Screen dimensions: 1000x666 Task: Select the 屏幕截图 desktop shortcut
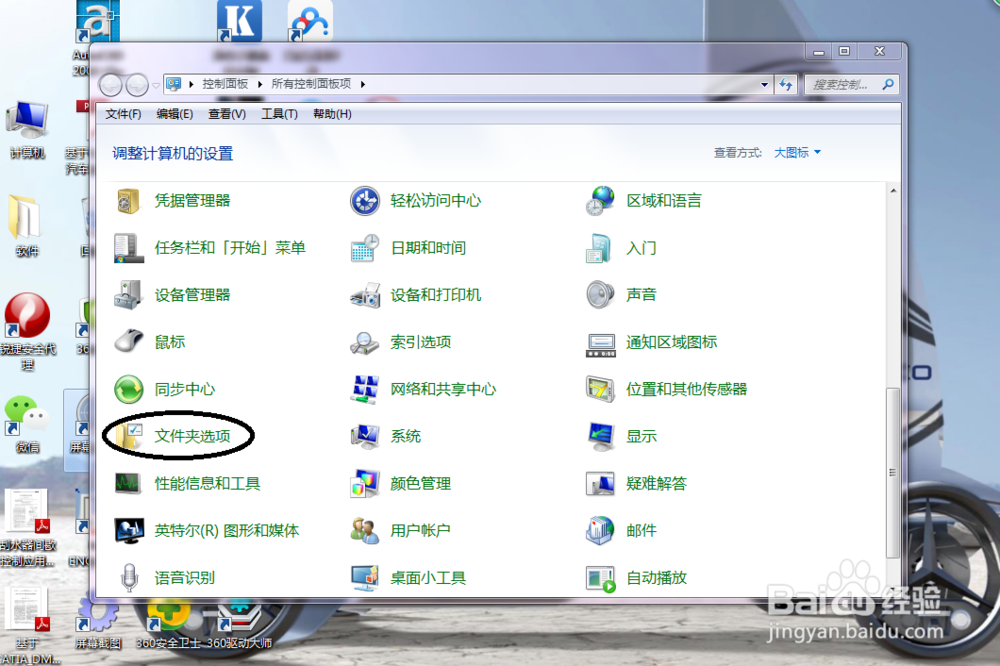click(98, 623)
